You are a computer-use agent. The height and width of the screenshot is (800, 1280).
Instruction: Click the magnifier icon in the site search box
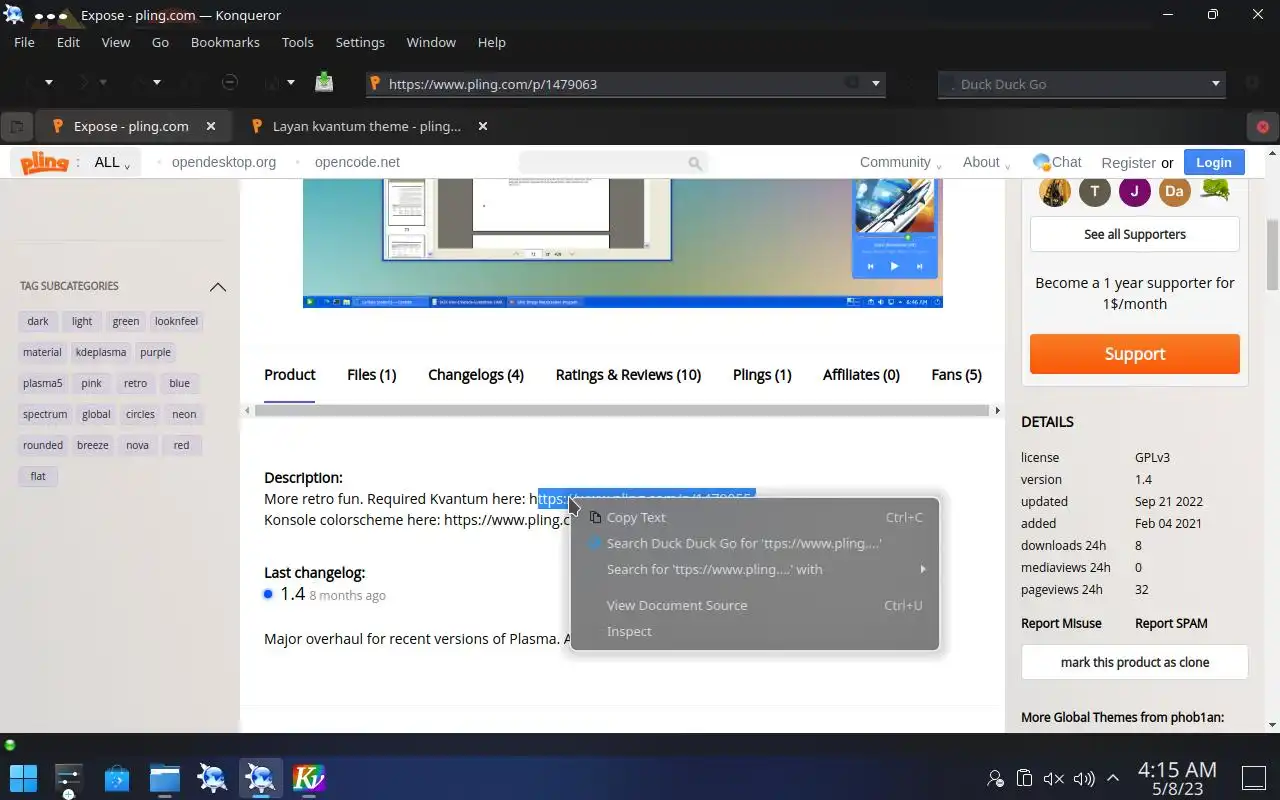pos(695,163)
